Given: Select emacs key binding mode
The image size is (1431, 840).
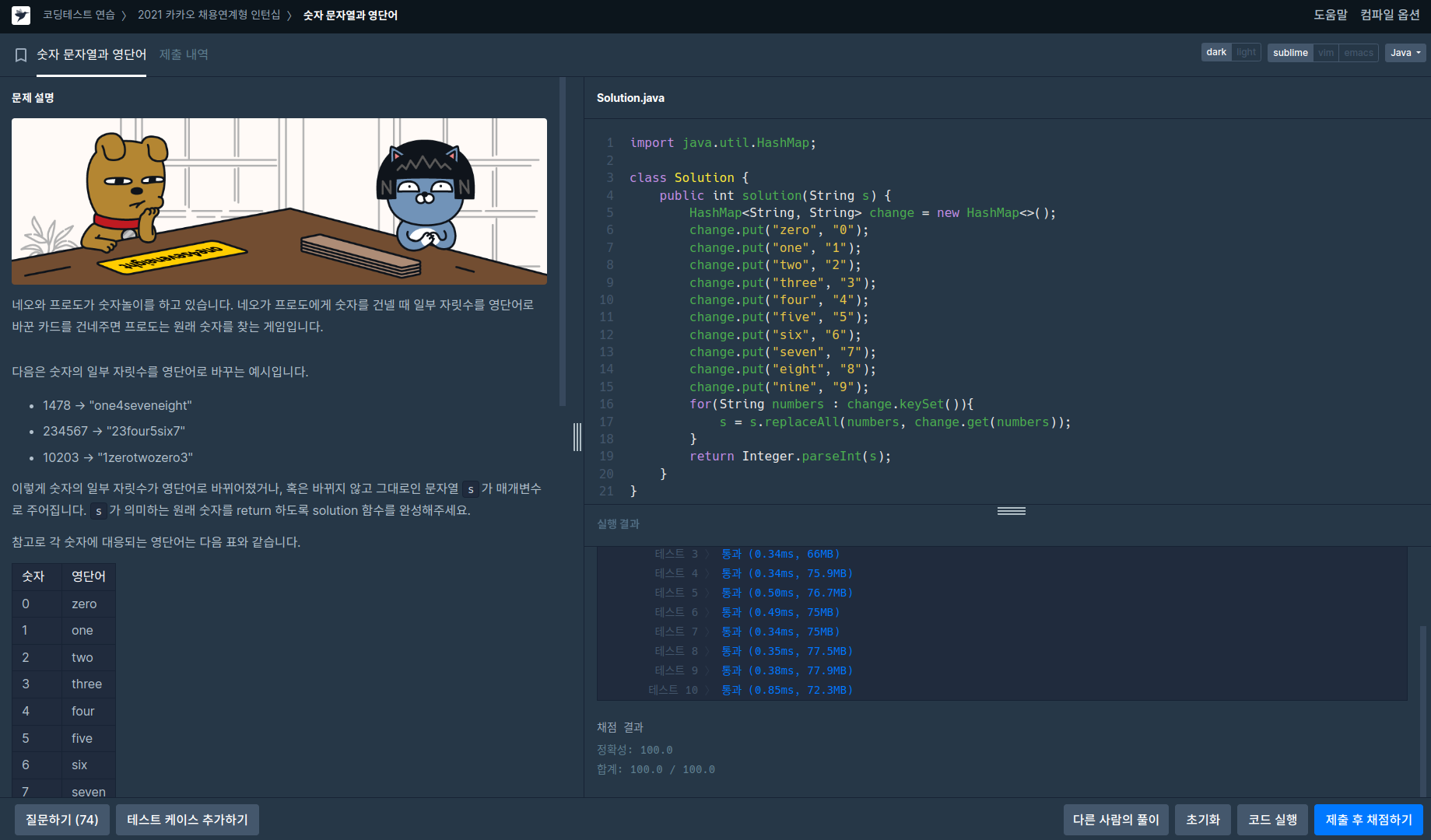Looking at the screenshot, I should pos(1359,52).
